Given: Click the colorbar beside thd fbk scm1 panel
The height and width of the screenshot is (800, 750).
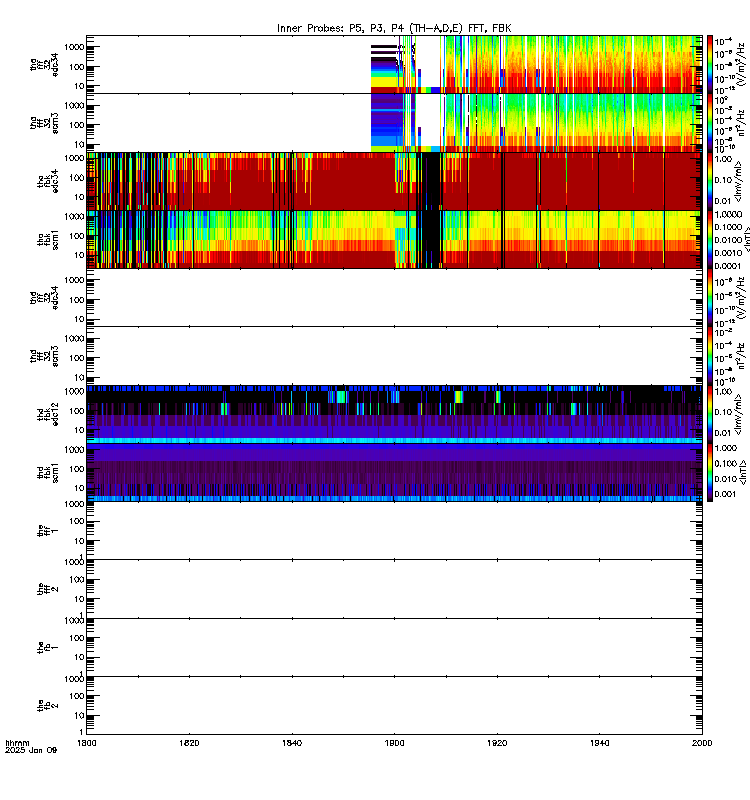Looking at the screenshot, I should tap(710, 472).
